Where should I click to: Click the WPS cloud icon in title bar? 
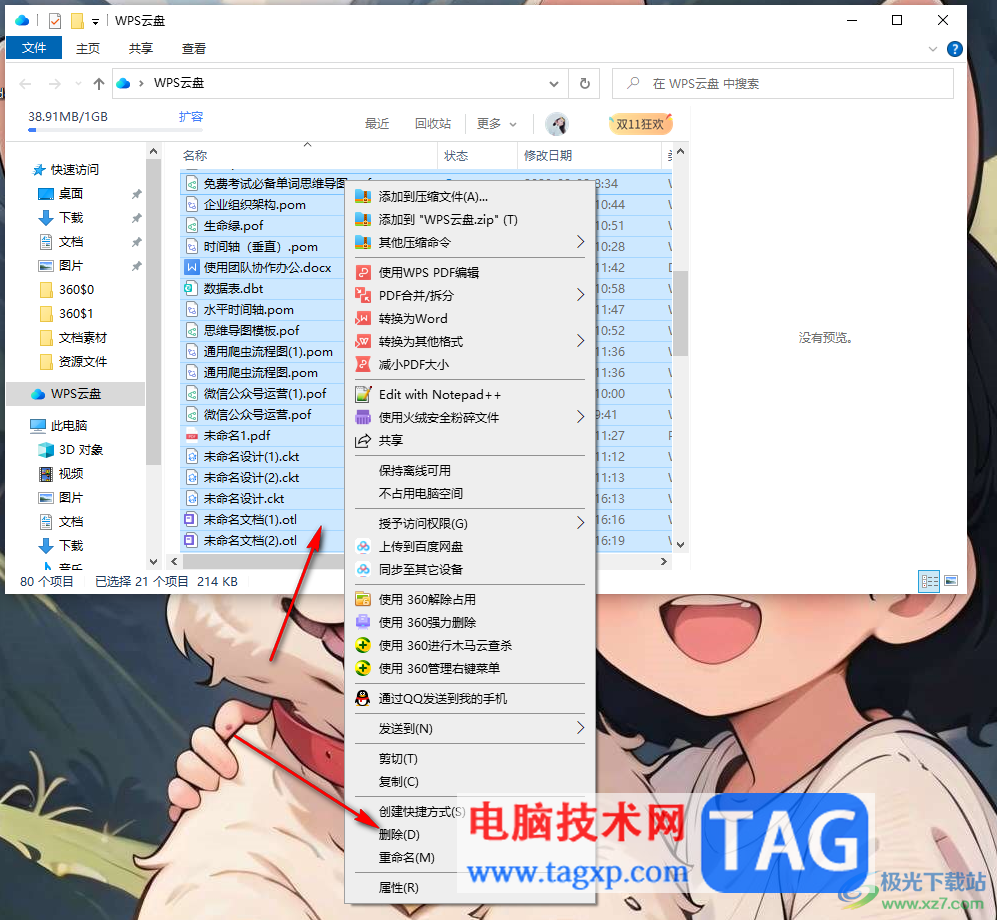pyautogui.click(x=22, y=21)
